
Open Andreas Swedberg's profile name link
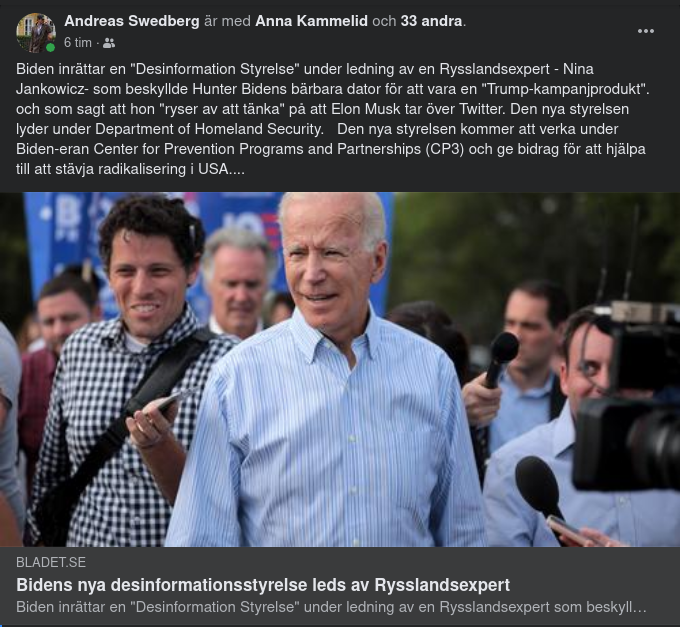tap(132, 21)
